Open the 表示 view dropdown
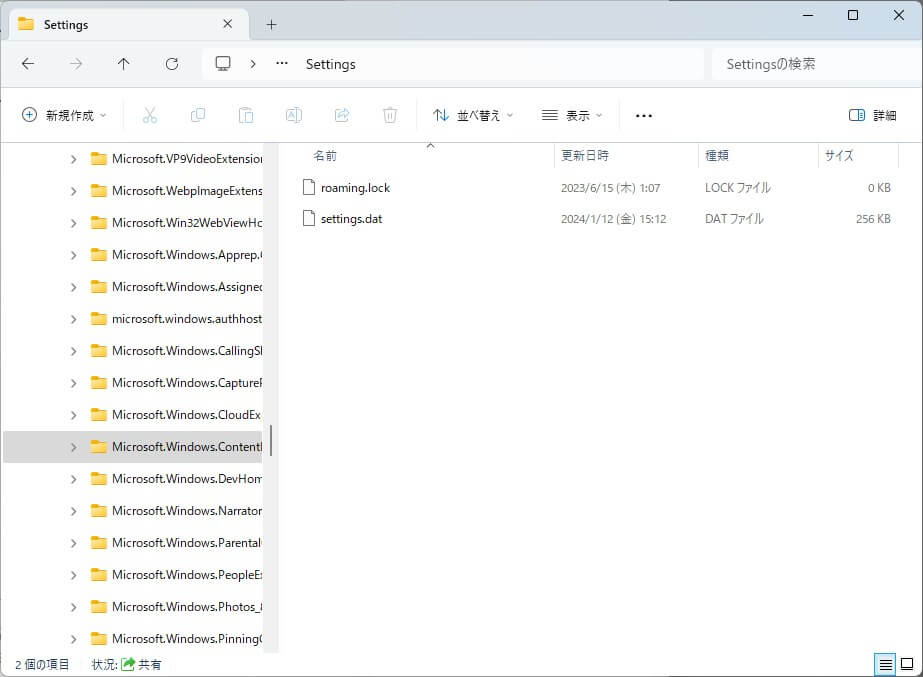 [572, 116]
